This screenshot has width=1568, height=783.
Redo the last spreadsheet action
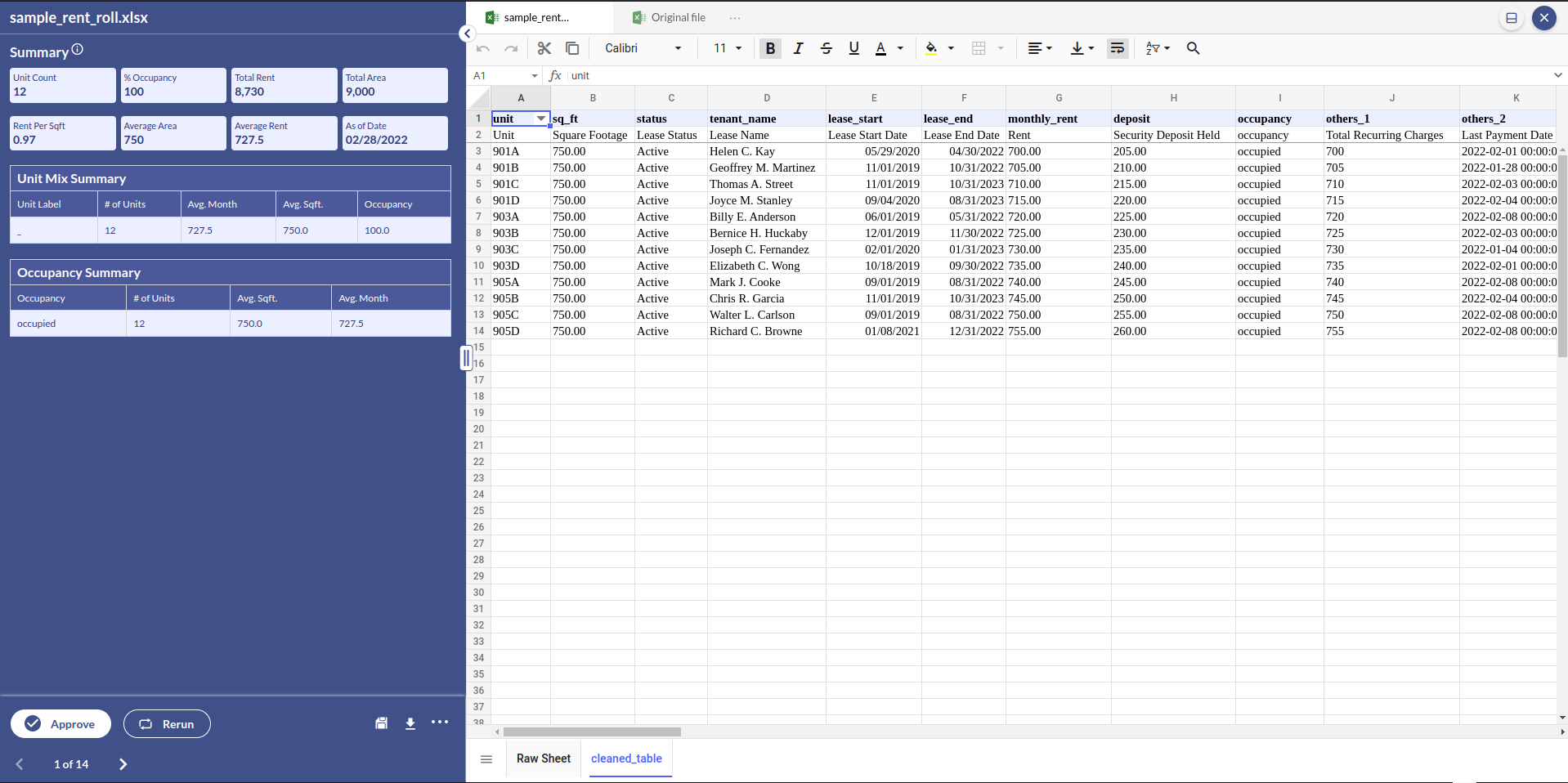click(511, 49)
